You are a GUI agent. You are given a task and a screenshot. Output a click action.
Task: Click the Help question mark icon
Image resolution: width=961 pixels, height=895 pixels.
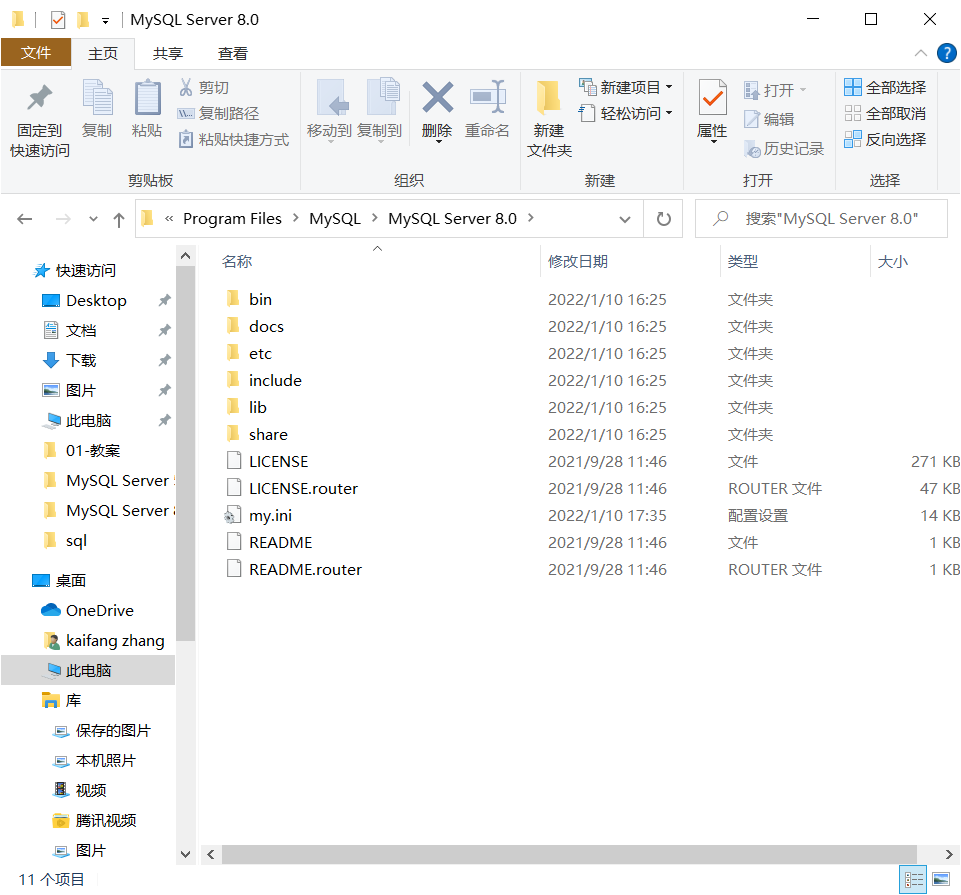[946, 53]
